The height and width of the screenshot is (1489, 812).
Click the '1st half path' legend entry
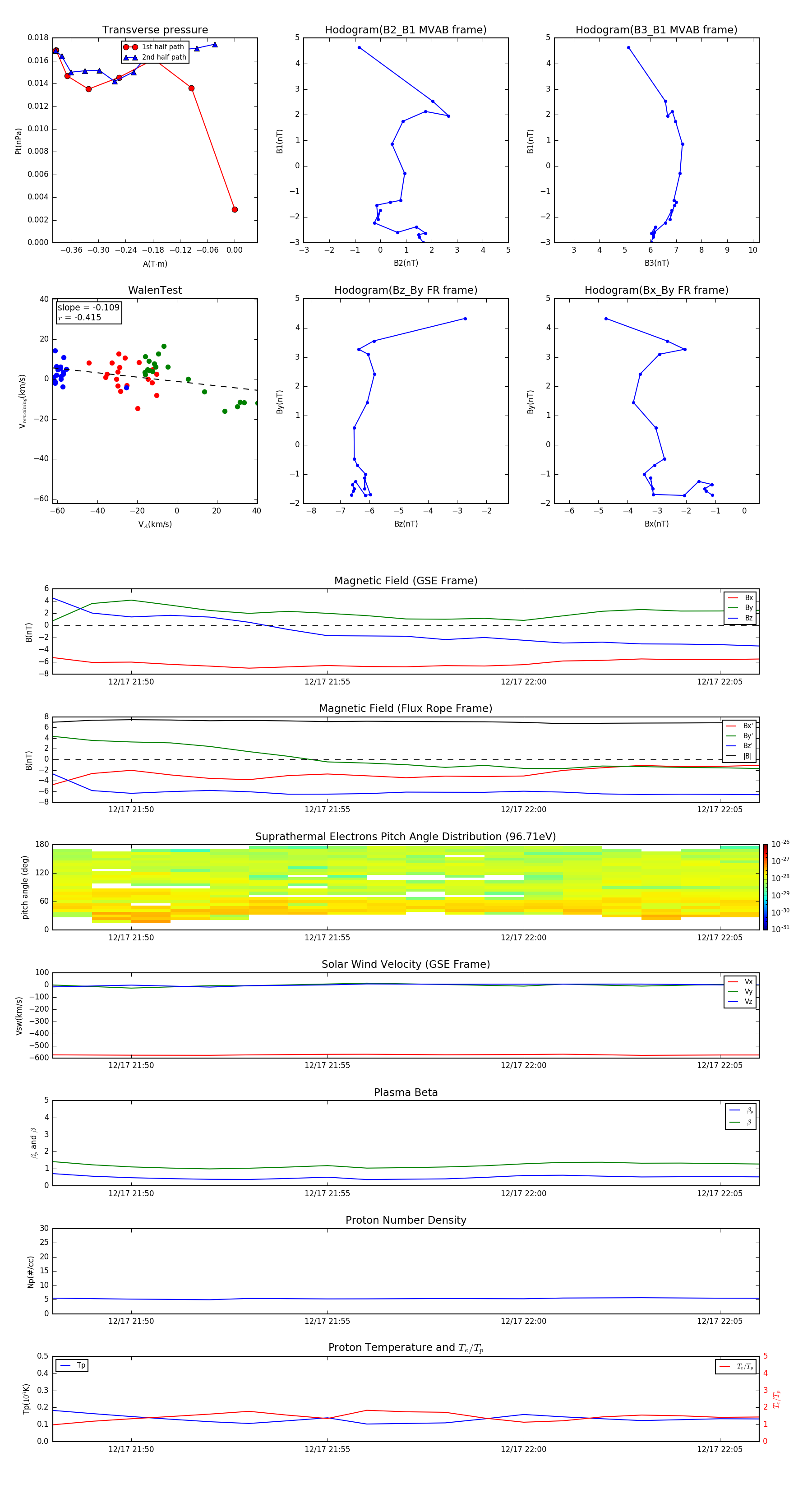tap(154, 47)
